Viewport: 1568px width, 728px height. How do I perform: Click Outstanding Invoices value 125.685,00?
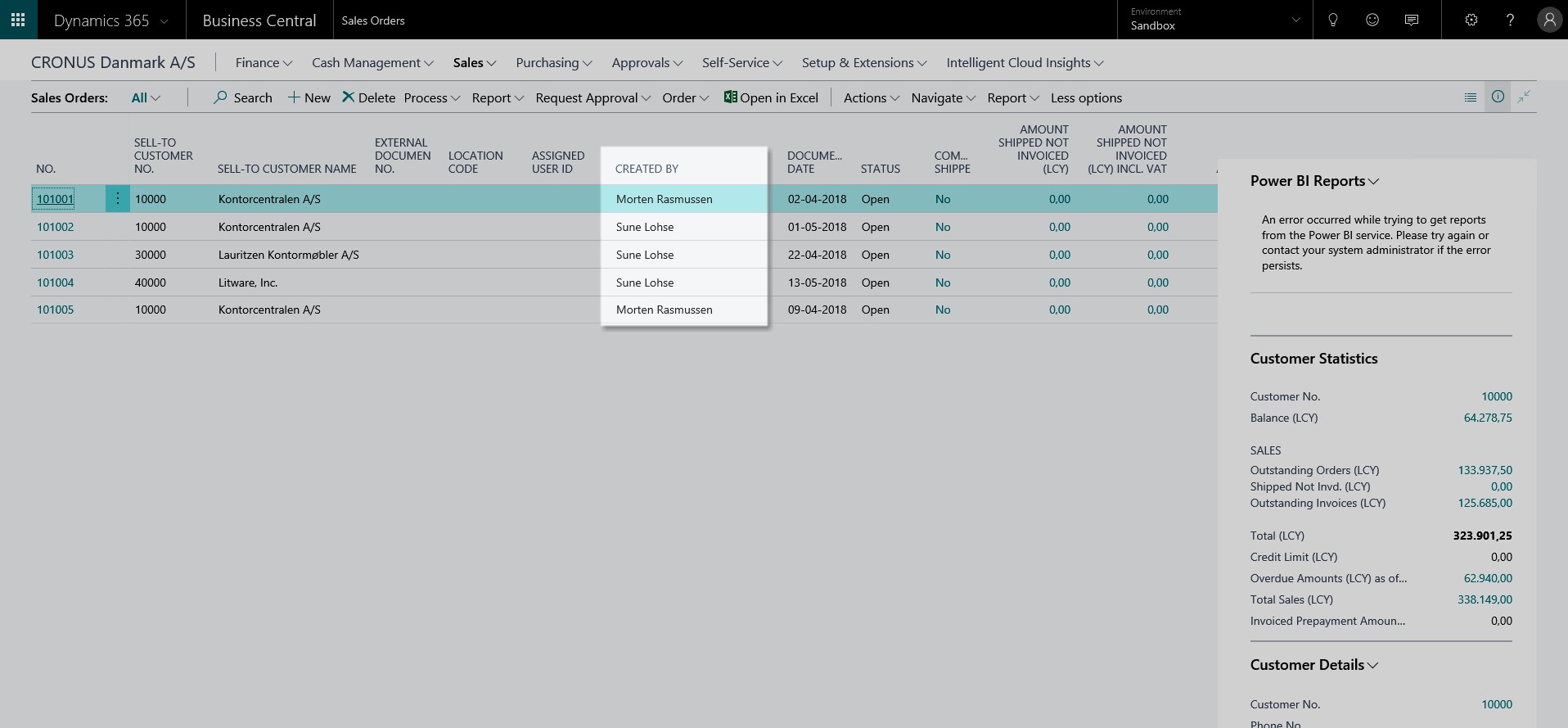(x=1485, y=503)
